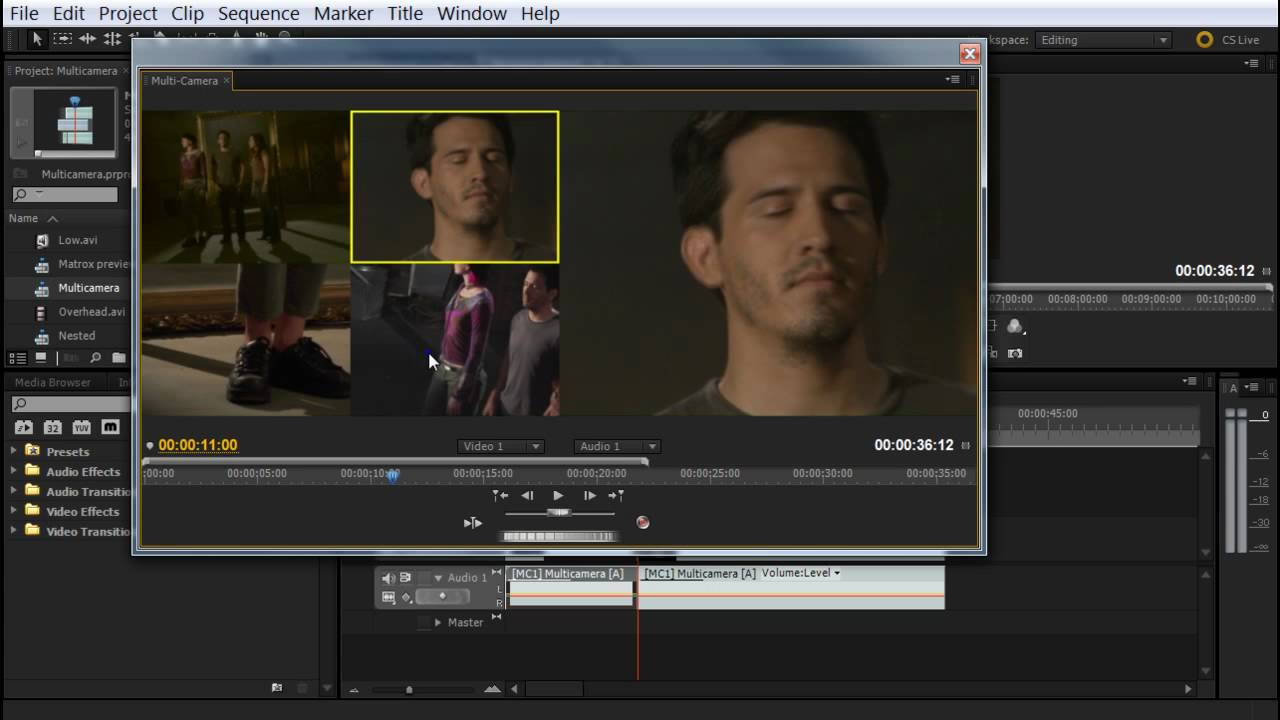Zoom in timeline with large mountain icon
The height and width of the screenshot is (720, 1280).
click(492, 689)
